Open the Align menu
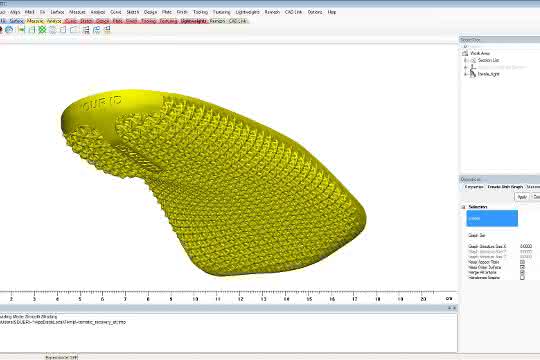Screen dimensions: 540x360 tap(15, 12)
